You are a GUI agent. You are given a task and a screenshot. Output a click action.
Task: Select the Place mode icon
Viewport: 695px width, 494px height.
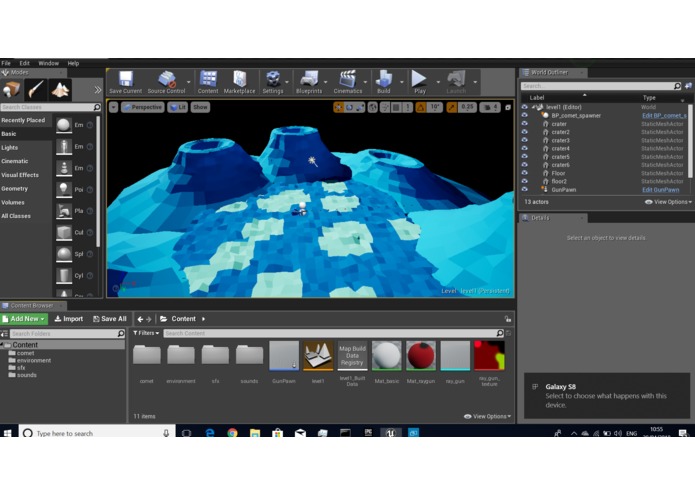12,89
